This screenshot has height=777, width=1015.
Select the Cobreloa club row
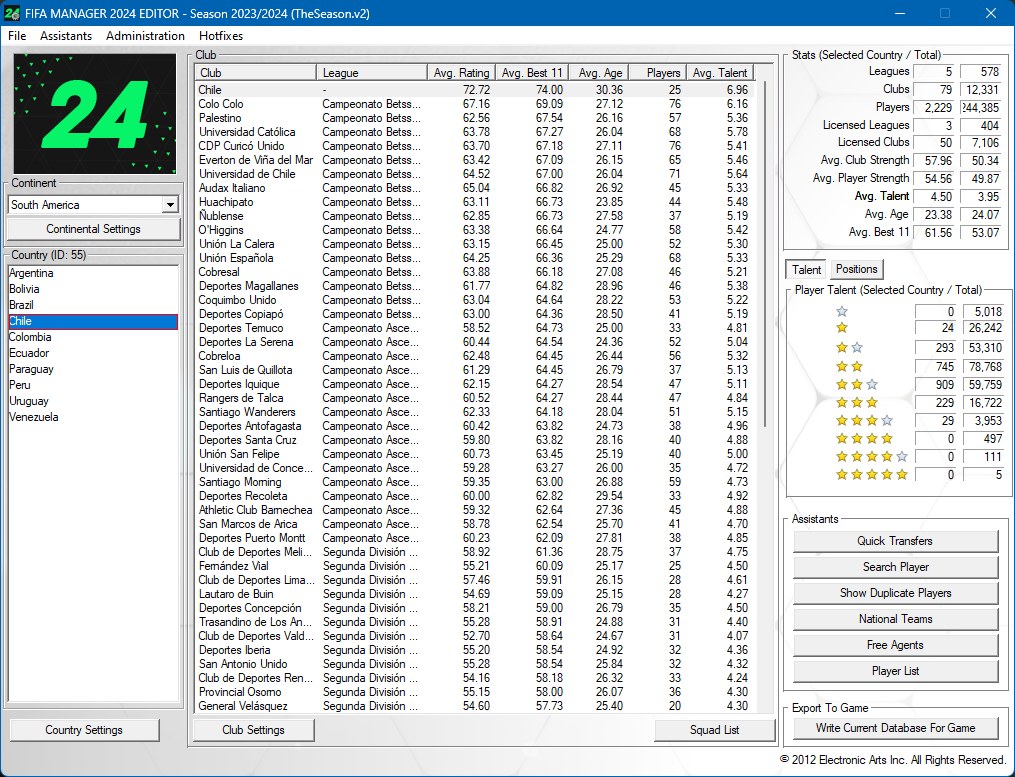pos(474,356)
